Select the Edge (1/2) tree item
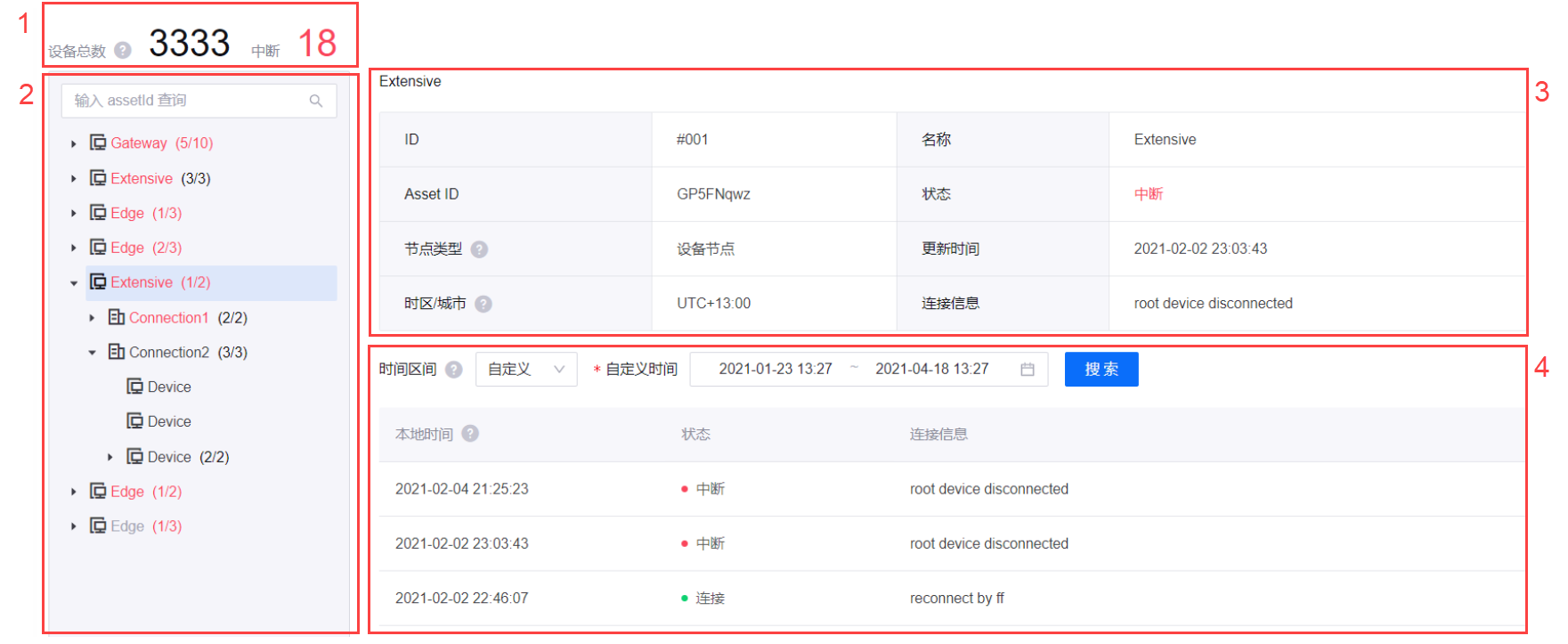Screen dimensions: 1568x644 (x=146, y=492)
